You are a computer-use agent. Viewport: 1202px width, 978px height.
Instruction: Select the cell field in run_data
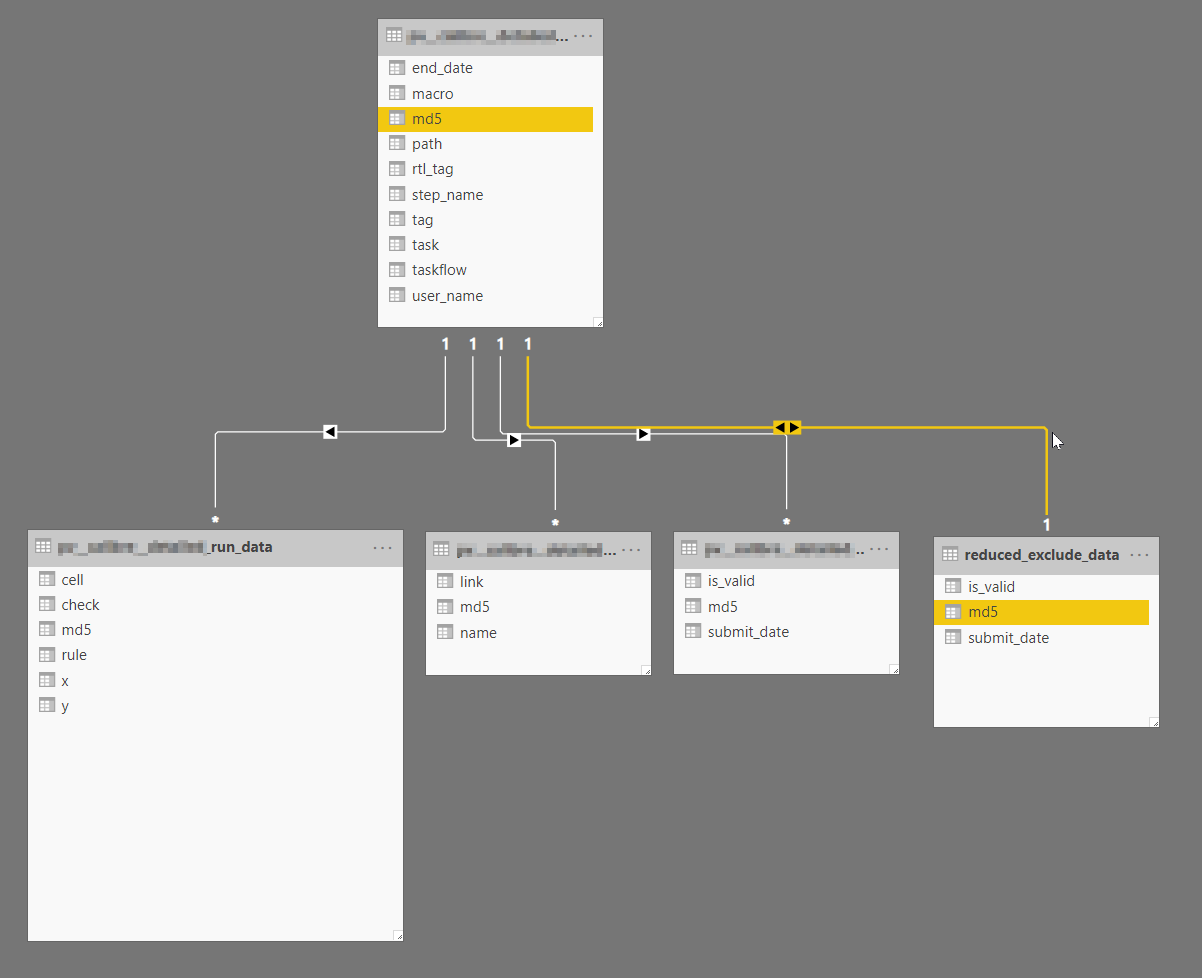210,580
